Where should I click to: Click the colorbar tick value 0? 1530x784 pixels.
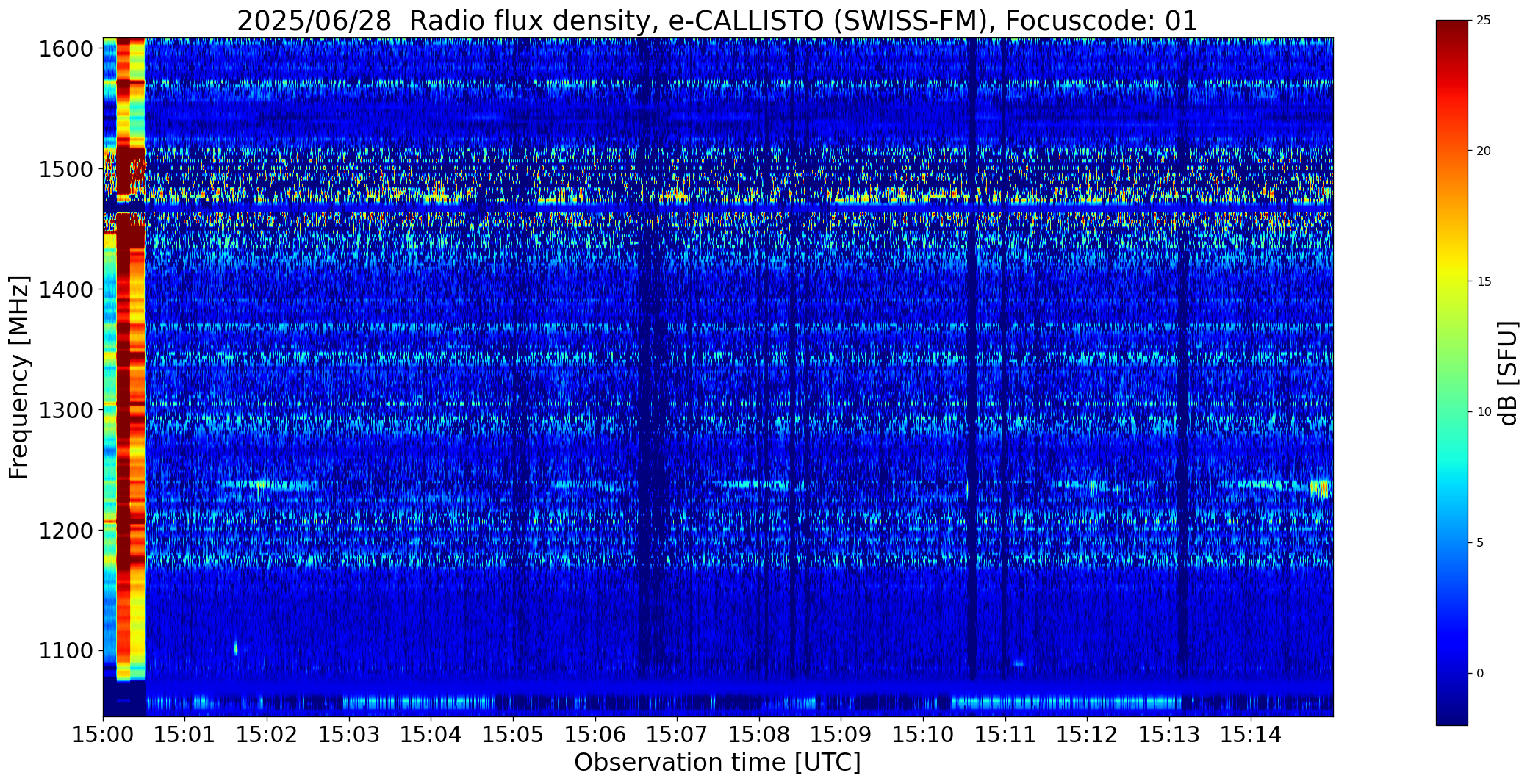pos(1480,673)
